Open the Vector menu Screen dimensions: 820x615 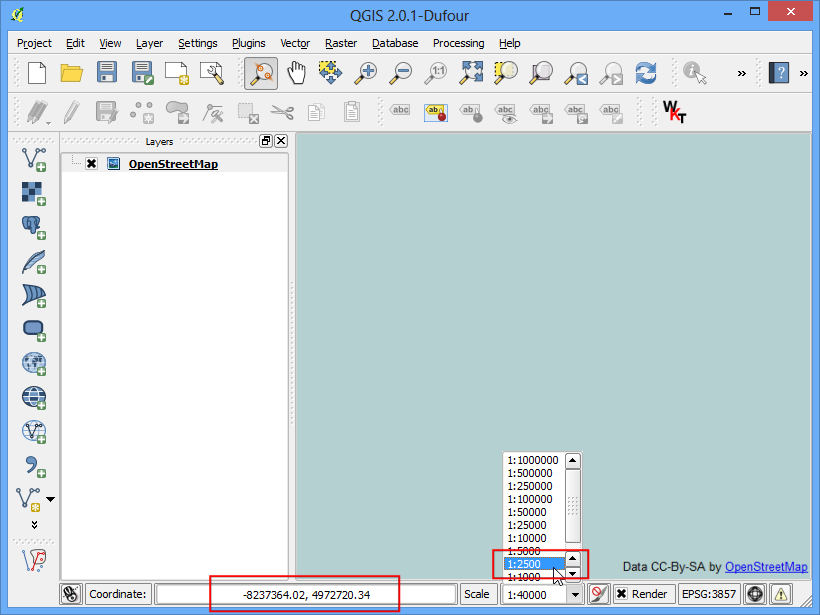[295, 43]
